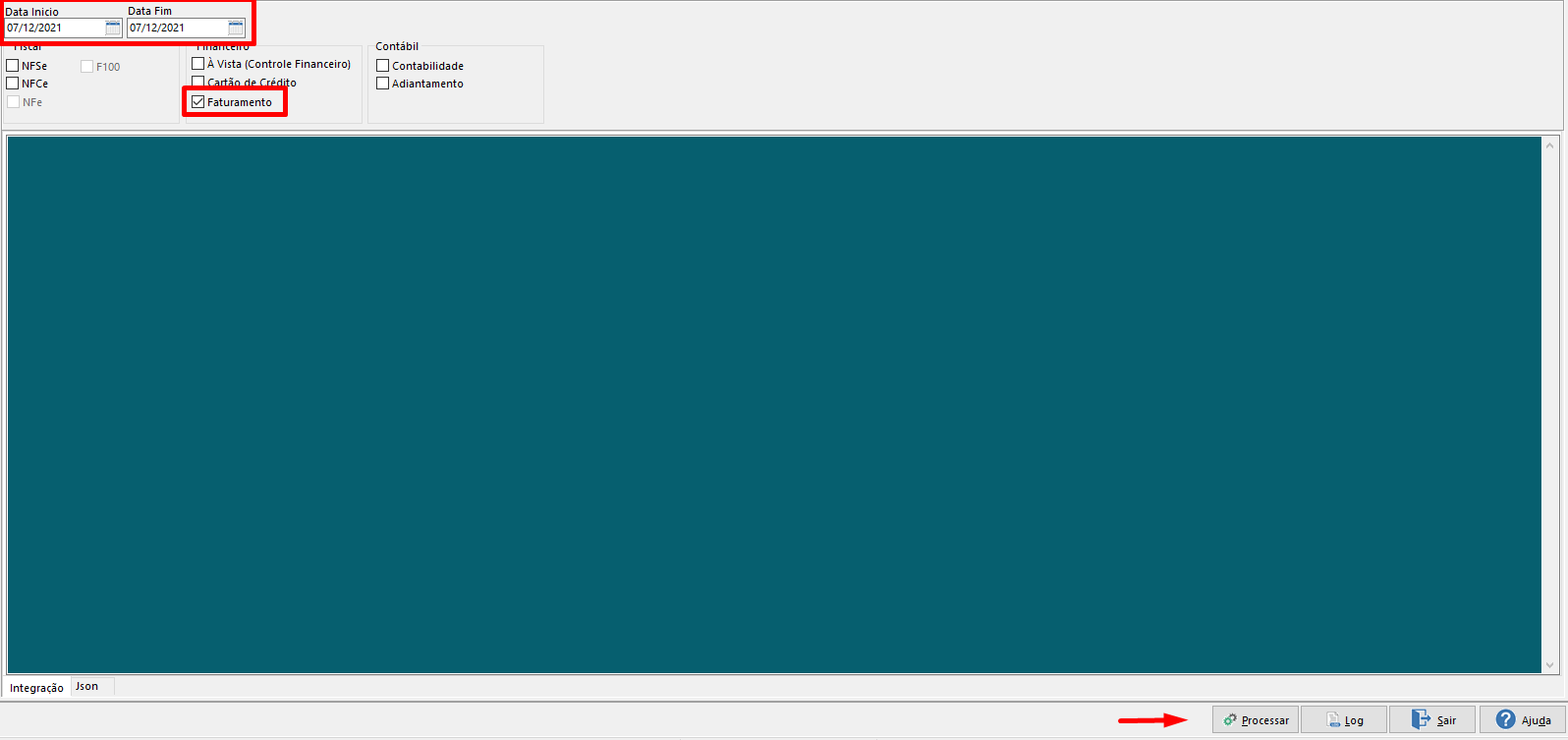Click the Sair exit button

(x=1432, y=720)
